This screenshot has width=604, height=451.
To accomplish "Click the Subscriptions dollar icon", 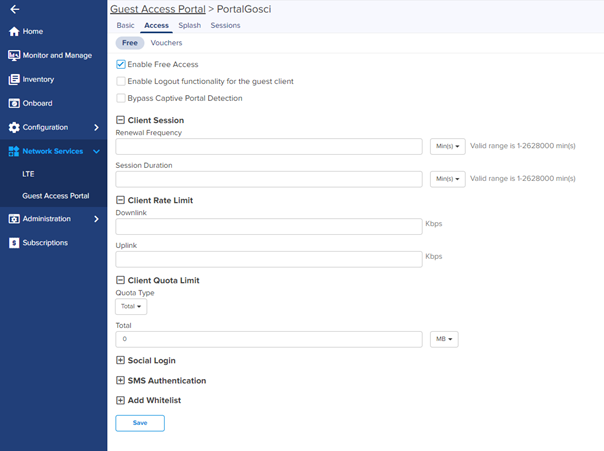I will coord(14,243).
